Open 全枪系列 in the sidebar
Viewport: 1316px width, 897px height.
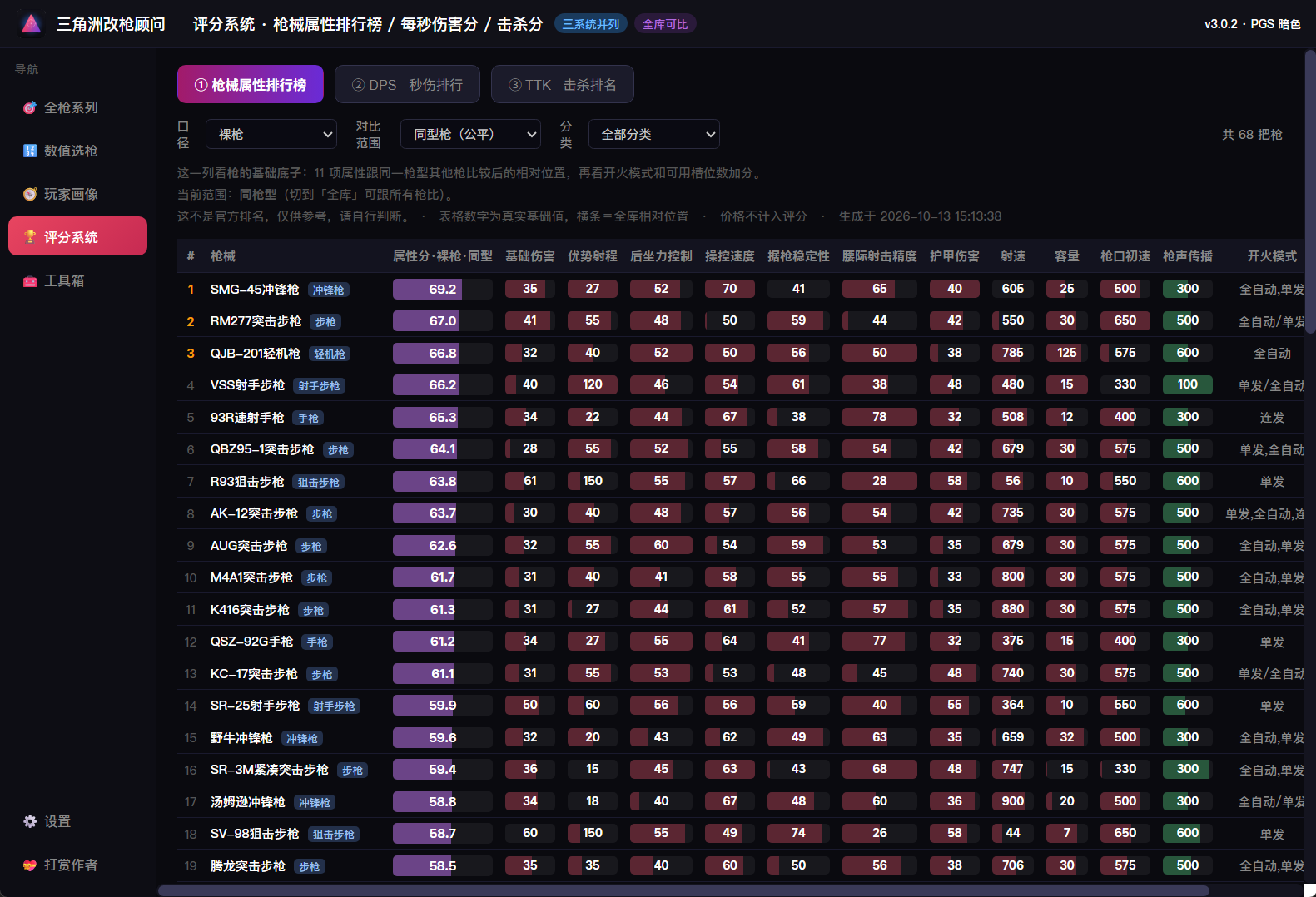(78, 107)
